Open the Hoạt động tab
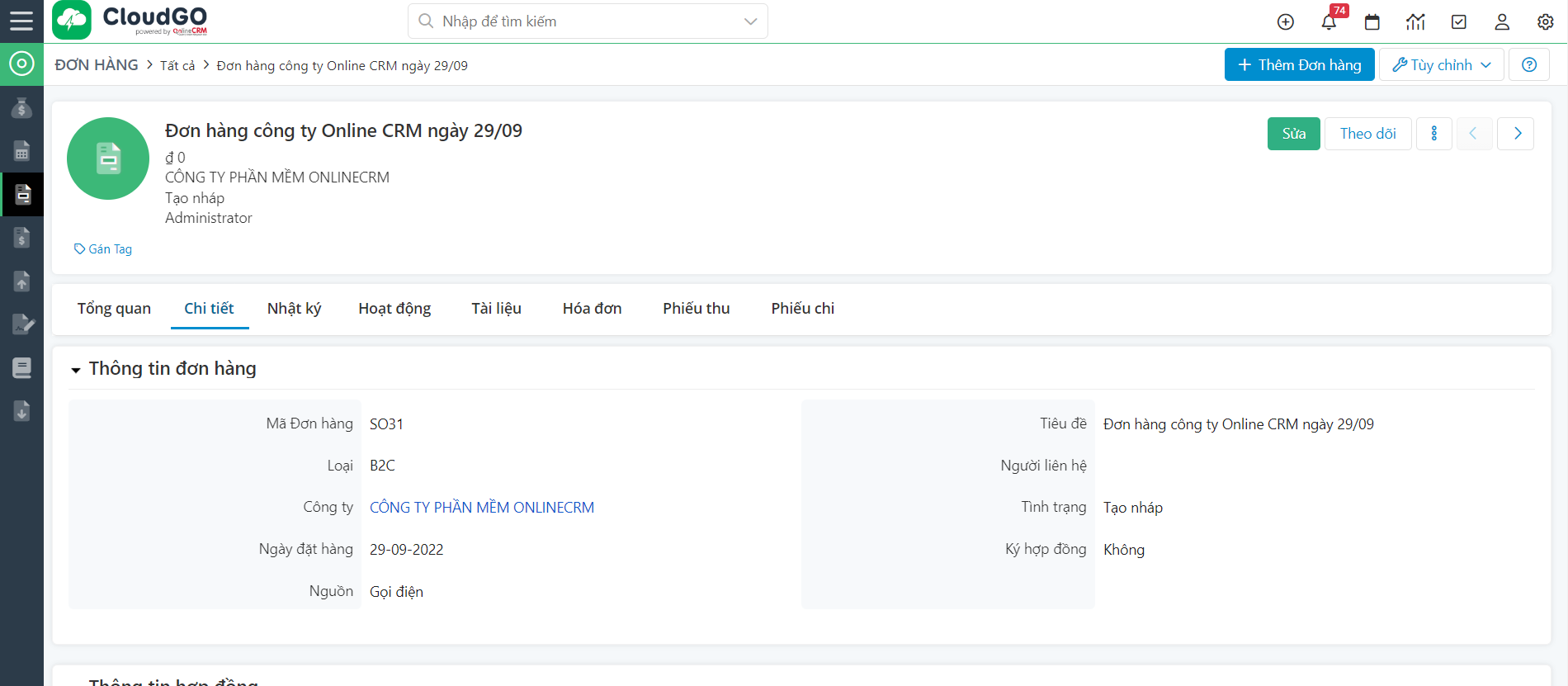1568x686 pixels. click(394, 309)
